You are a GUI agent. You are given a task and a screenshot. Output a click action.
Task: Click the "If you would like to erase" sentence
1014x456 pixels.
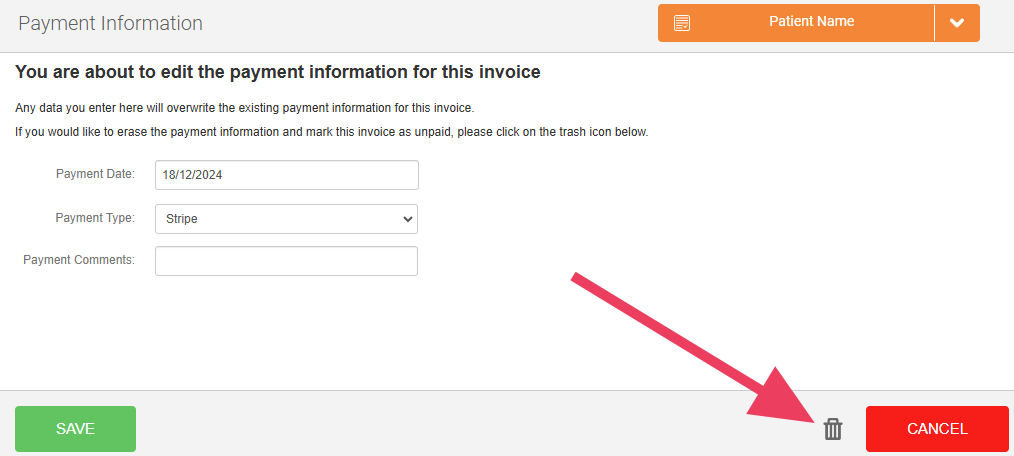tap(332, 132)
